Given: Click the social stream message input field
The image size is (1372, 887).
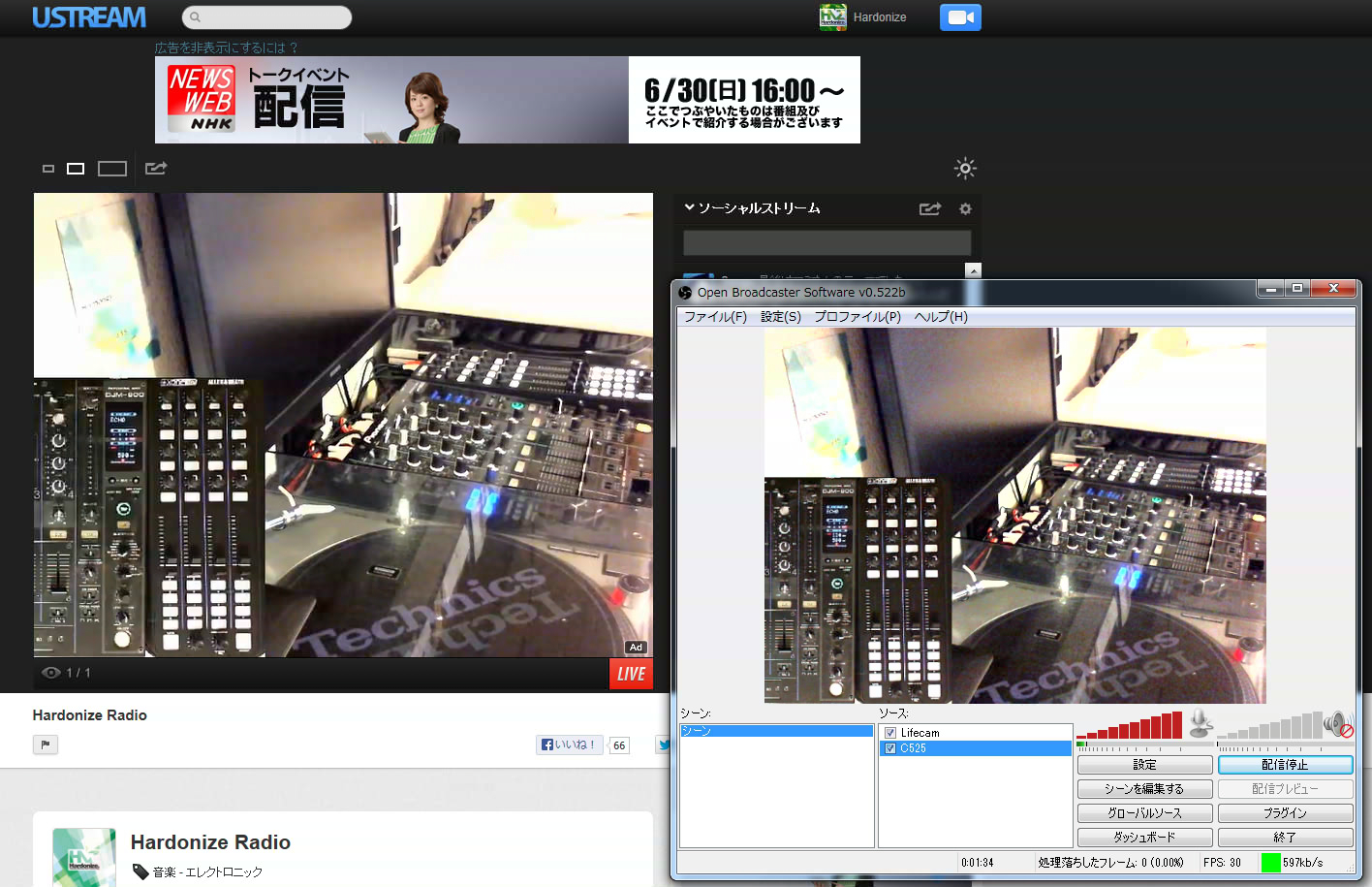Looking at the screenshot, I should [x=827, y=242].
